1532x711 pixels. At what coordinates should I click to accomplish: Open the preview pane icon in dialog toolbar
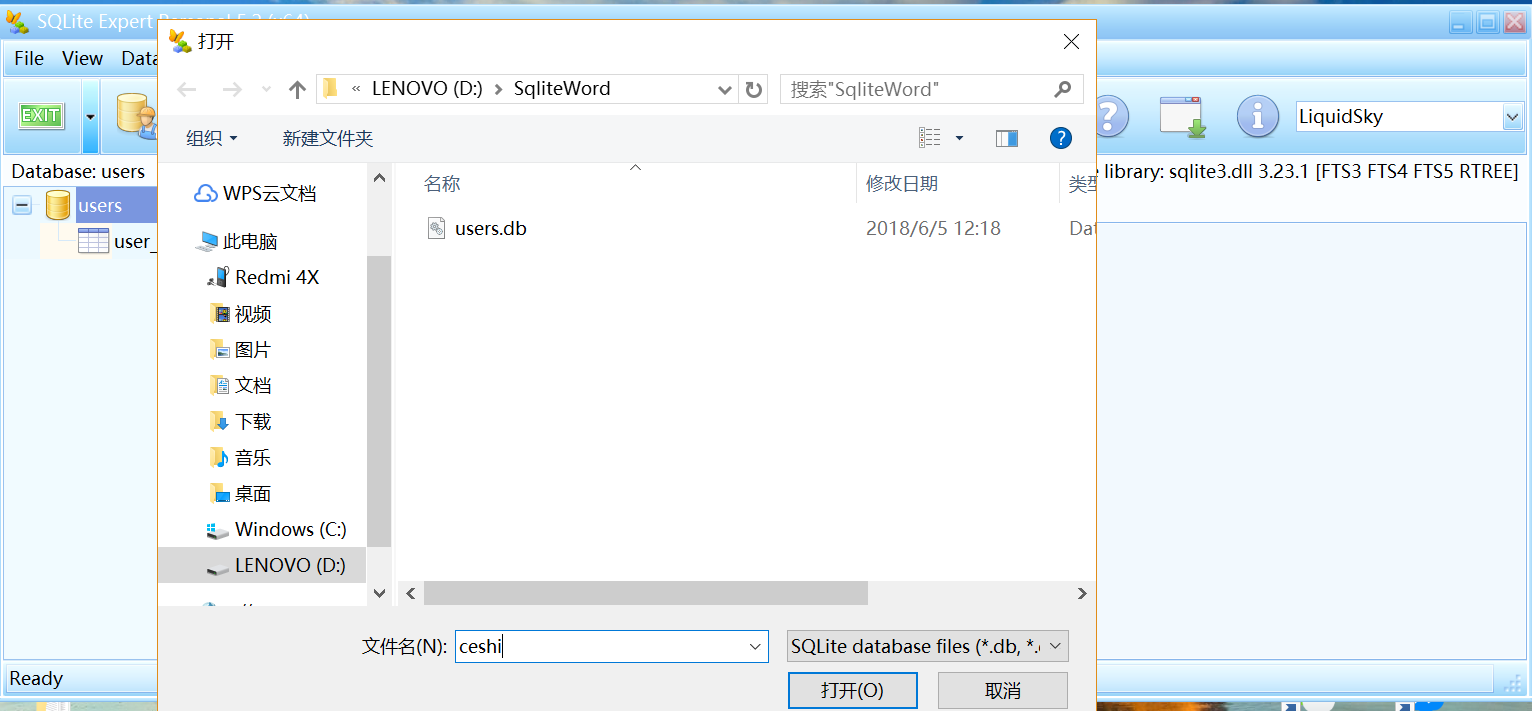pos(1007,137)
